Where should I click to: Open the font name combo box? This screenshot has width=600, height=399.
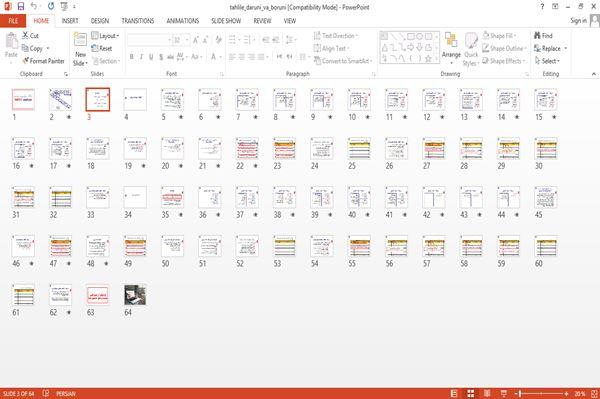click(x=149, y=40)
